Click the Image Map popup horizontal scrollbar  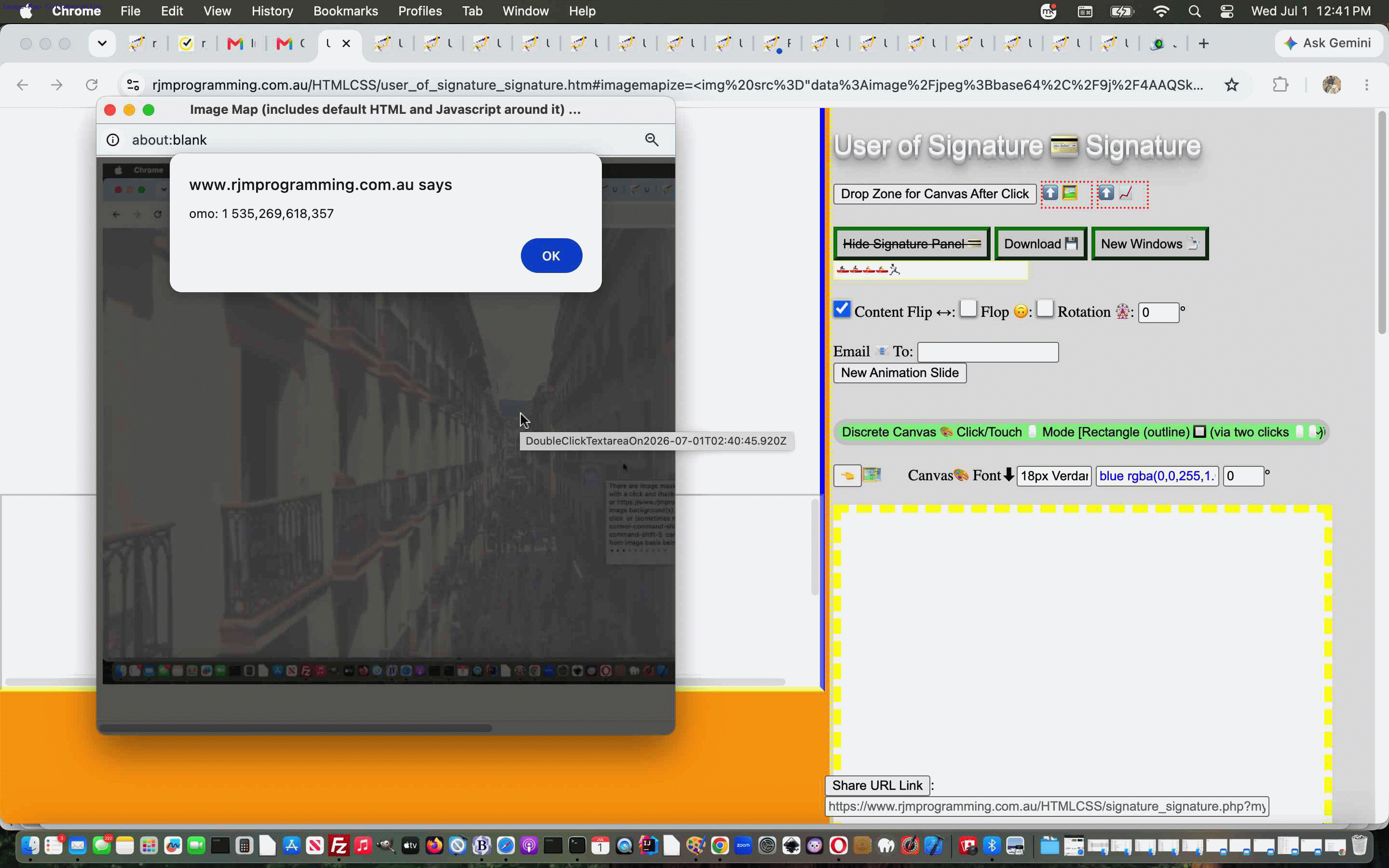coord(296,728)
